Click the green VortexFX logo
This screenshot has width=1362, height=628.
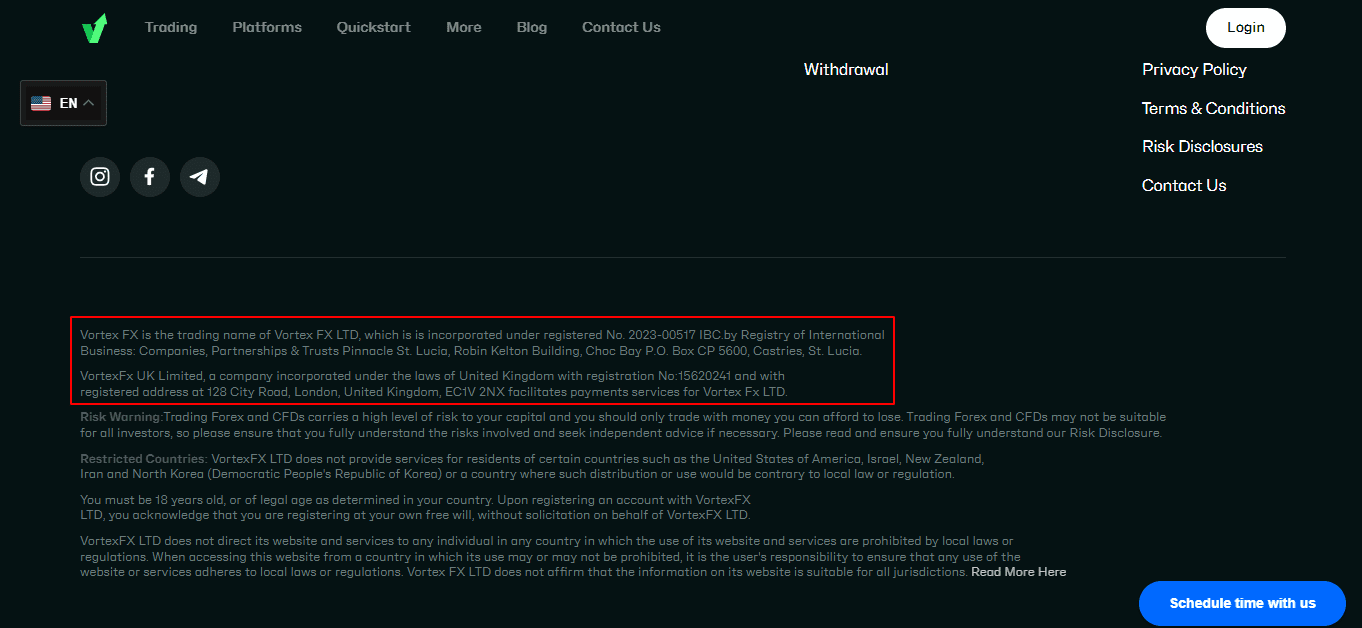coord(94,27)
